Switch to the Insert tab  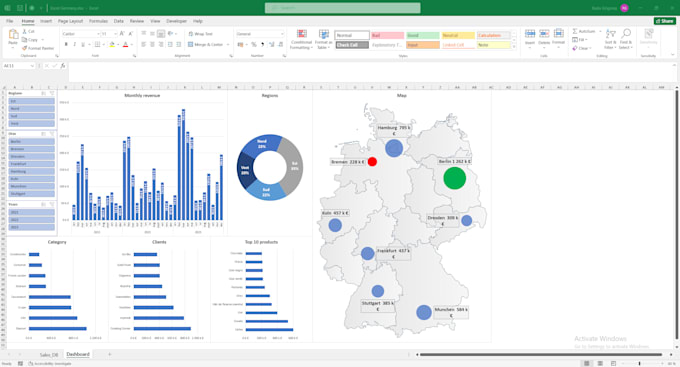[x=46, y=21]
